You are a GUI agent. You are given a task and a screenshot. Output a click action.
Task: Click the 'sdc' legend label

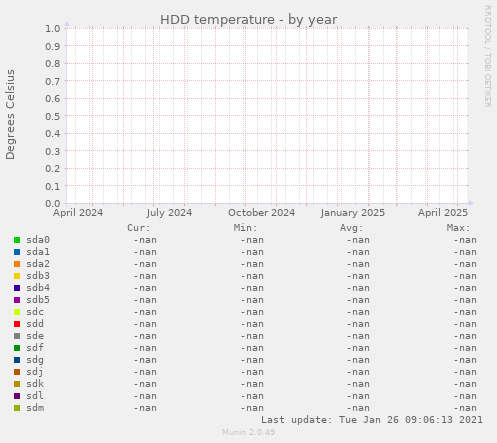tap(35, 312)
